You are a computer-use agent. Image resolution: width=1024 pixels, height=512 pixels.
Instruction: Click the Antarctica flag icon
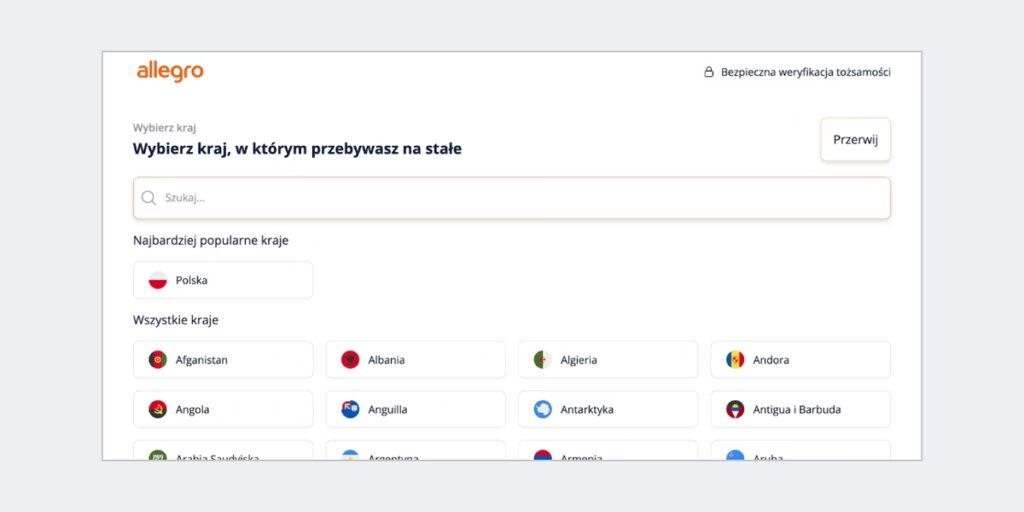pyautogui.click(x=542, y=410)
